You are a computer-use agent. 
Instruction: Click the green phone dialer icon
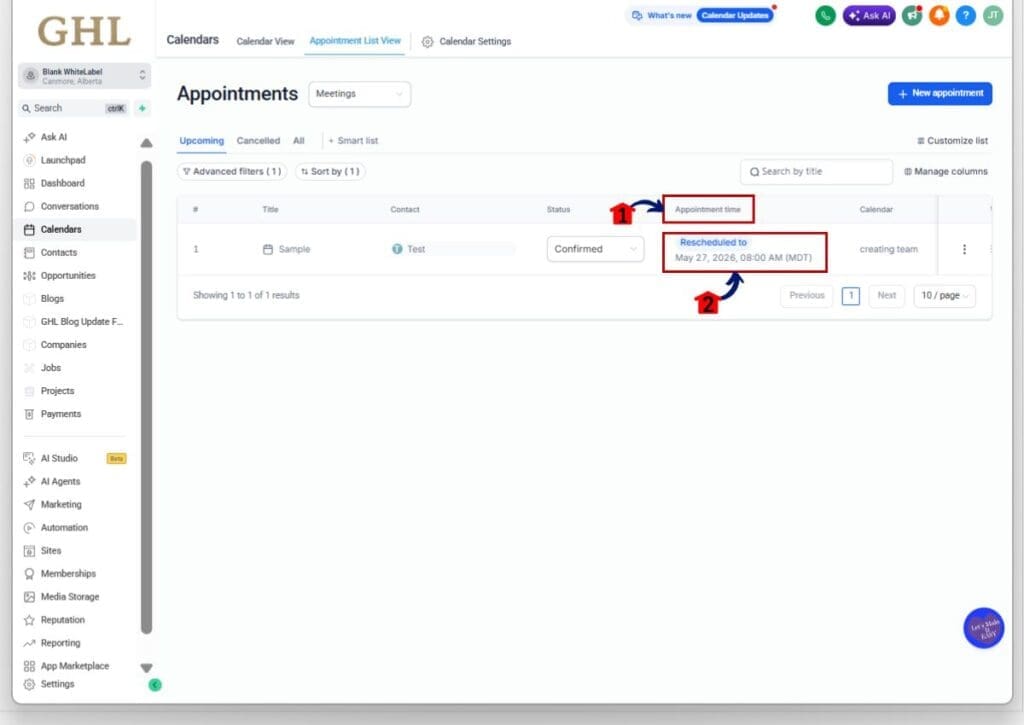(x=825, y=16)
